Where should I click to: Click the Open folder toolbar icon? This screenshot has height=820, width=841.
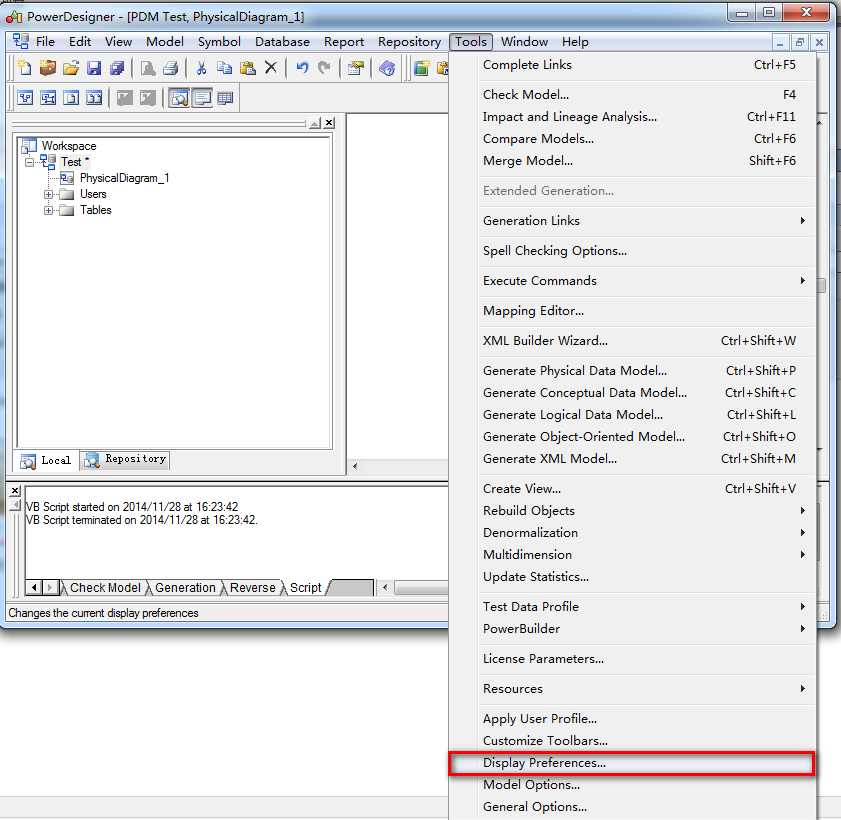(71, 68)
